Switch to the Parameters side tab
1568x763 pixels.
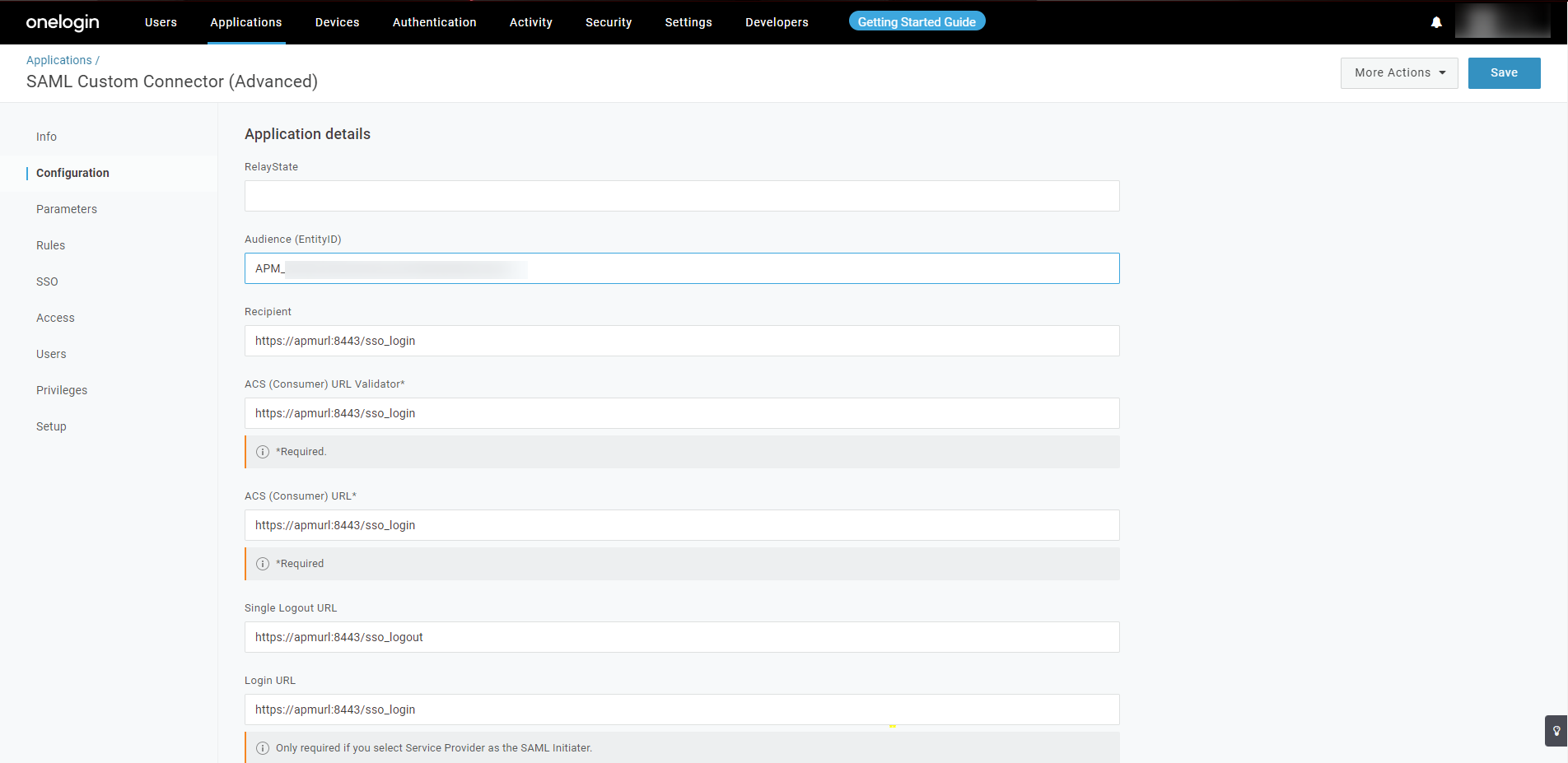pyautogui.click(x=67, y=209)
